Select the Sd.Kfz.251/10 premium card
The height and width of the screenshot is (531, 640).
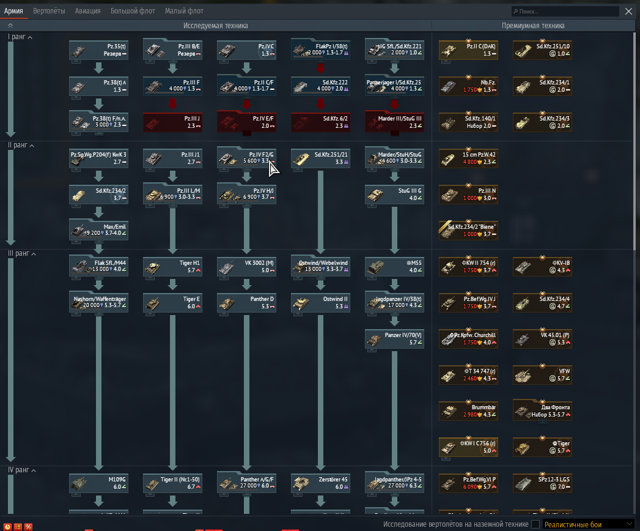click(x=542, y=49)
